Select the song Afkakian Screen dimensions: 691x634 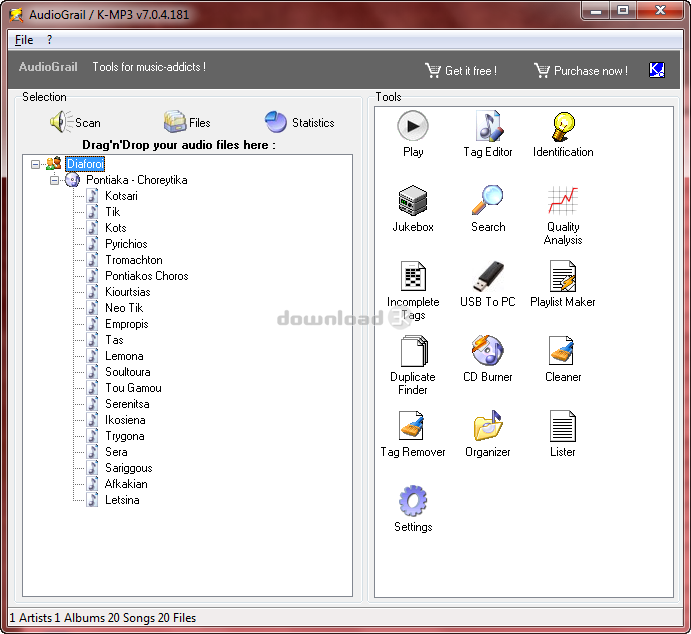[x=126, y=484]
